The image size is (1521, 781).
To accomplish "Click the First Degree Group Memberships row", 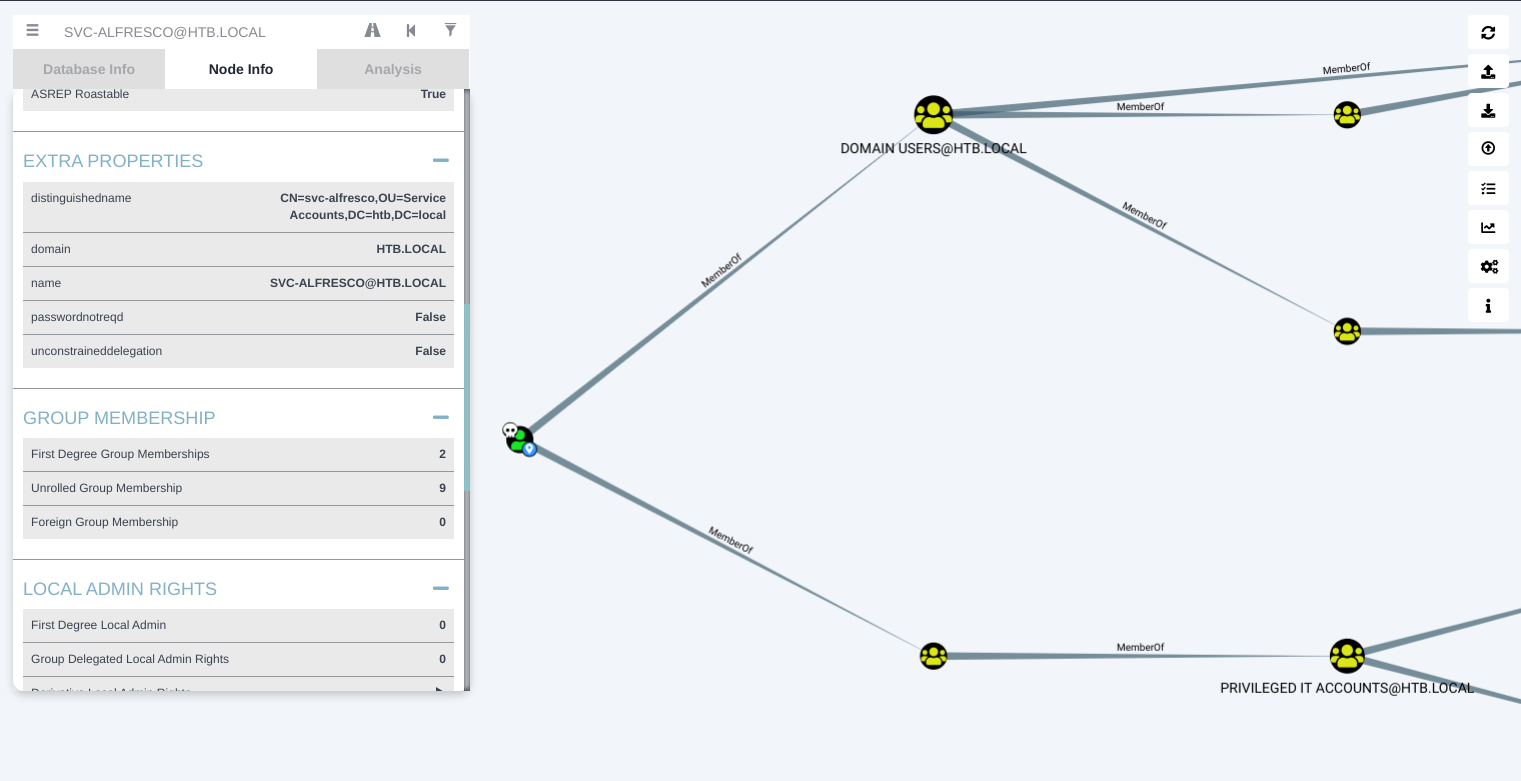I will coord(238,454).
